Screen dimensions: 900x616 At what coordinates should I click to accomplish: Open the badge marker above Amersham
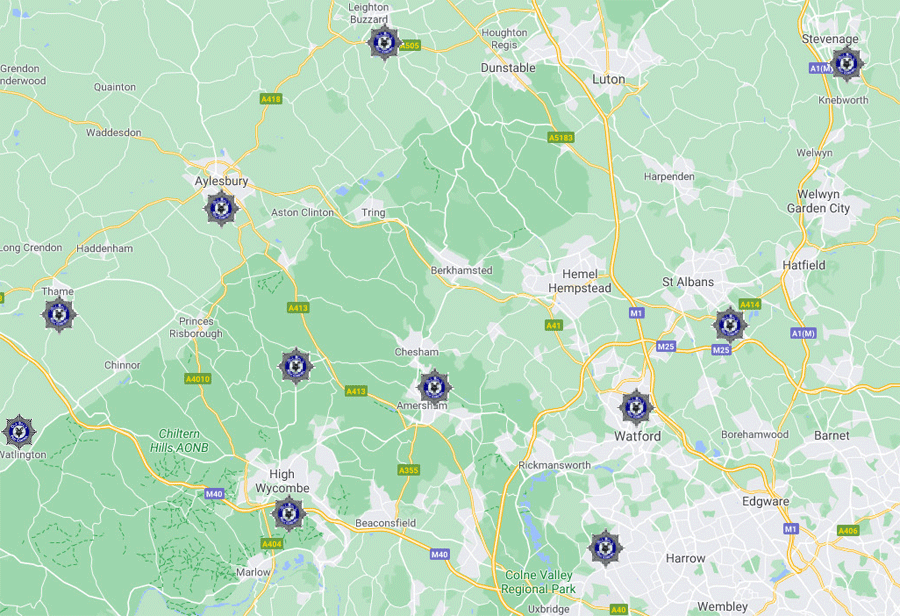click(434, 386)
